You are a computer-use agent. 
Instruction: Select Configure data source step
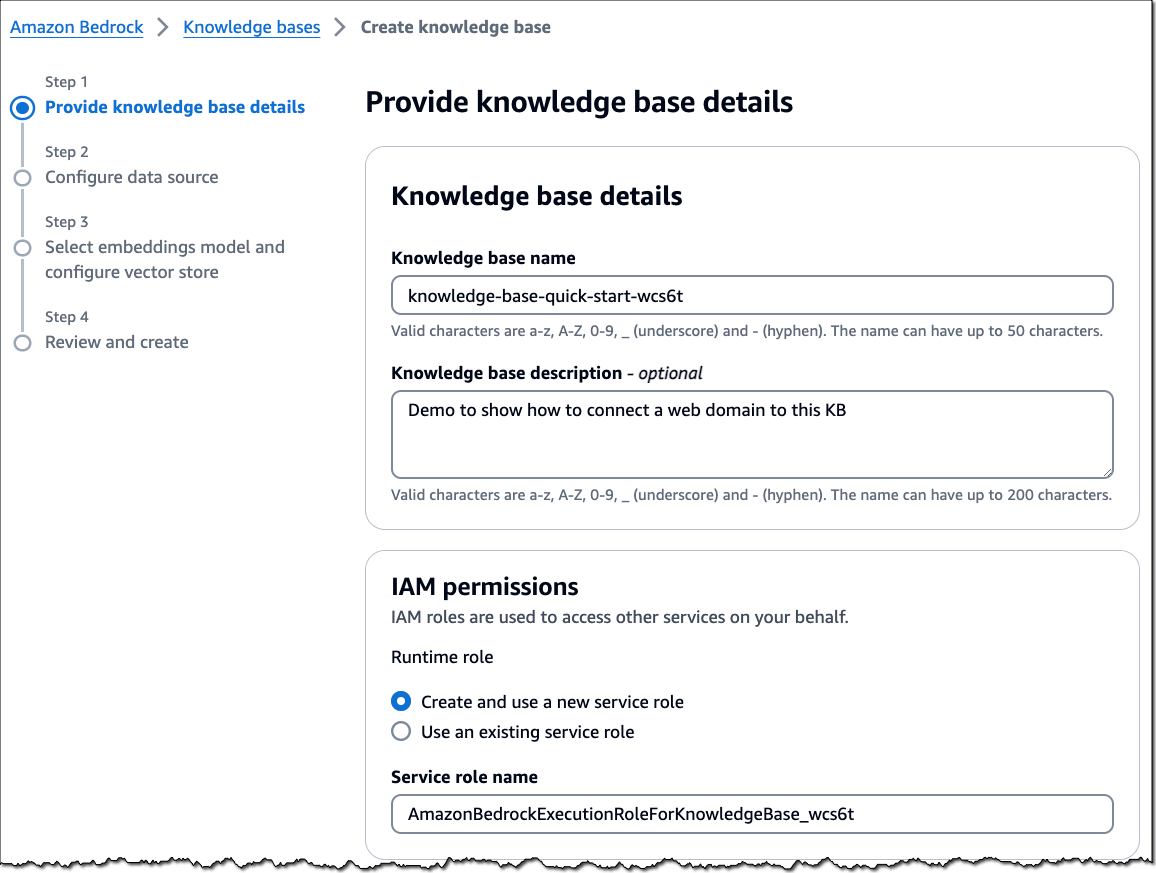pyautogui.click(x=131, y=177)
